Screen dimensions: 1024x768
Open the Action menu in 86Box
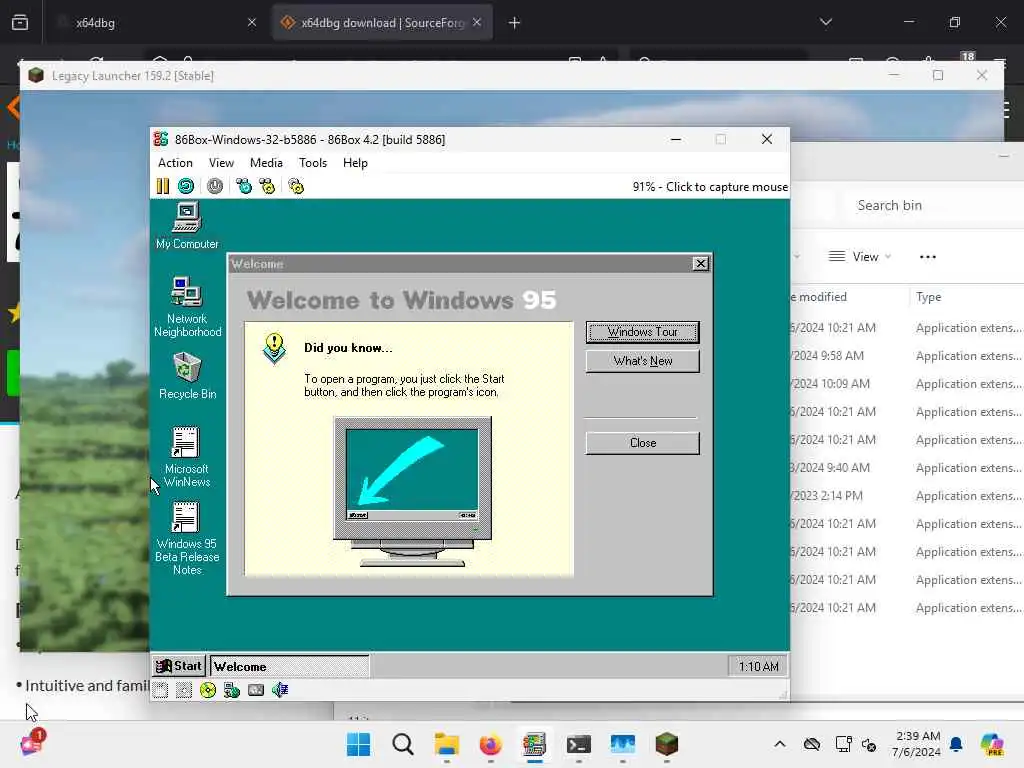(x=175, y=163)
